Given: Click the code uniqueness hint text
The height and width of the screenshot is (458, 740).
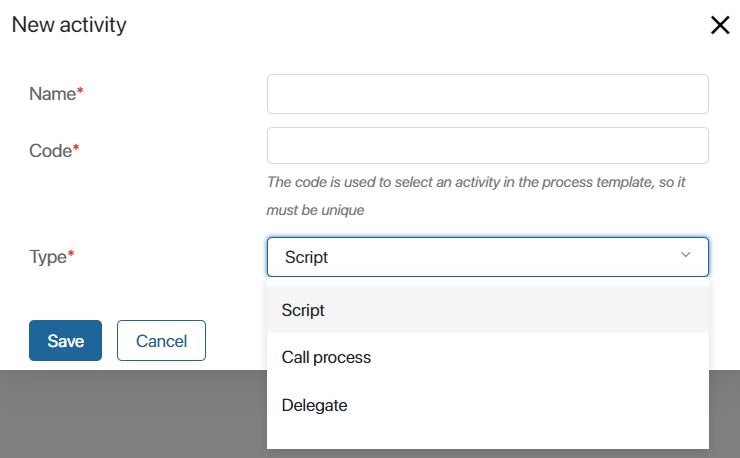Looking at the screenshot, I should tap(476, 196).
